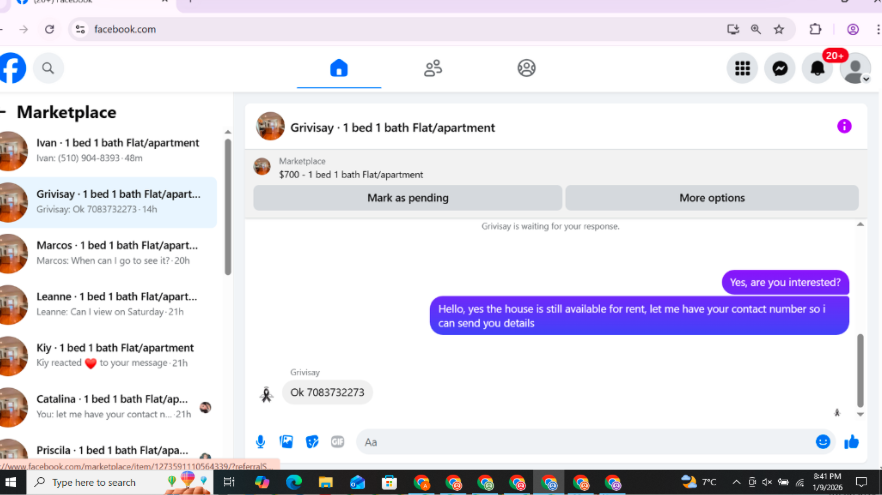Open Kiy's conversation
Viewport: 882px width, 495px height.
coord(108,355)
